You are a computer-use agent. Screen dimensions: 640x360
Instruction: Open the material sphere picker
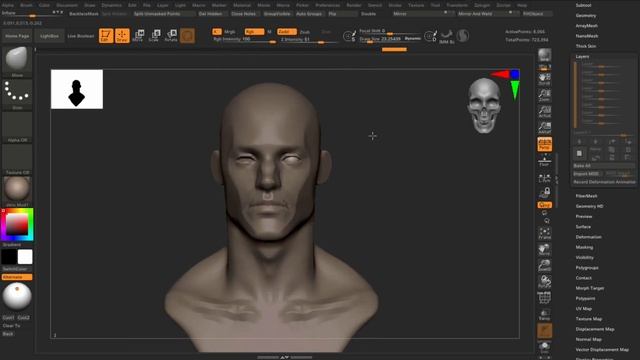(17, 189)
